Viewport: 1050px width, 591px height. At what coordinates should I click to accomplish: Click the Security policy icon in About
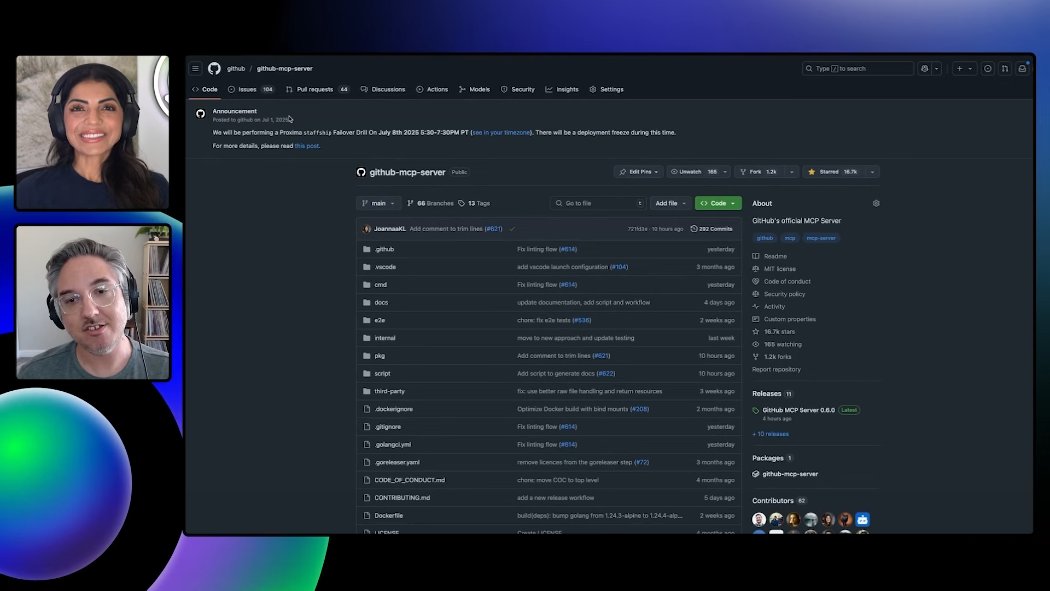756,294
